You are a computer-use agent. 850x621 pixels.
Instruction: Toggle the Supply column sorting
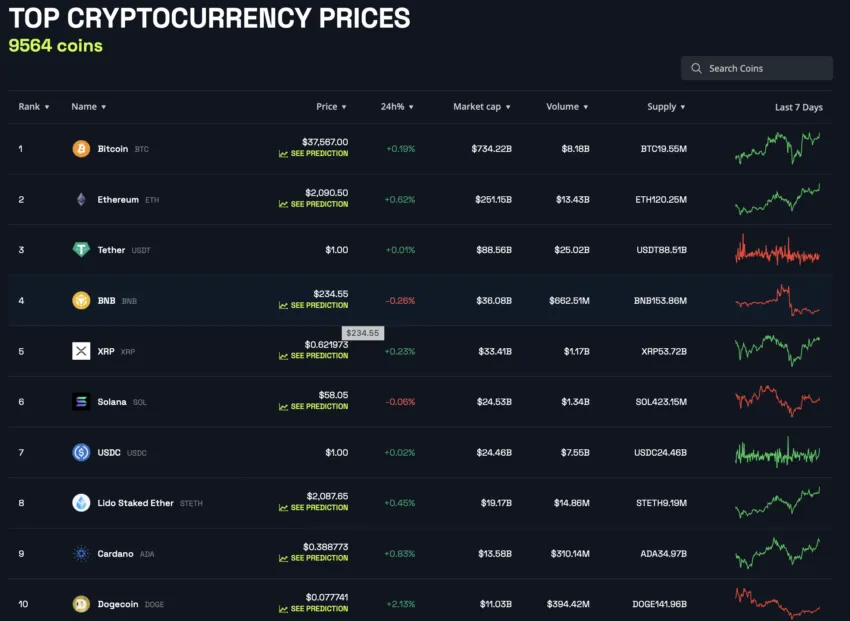point(685,106)
